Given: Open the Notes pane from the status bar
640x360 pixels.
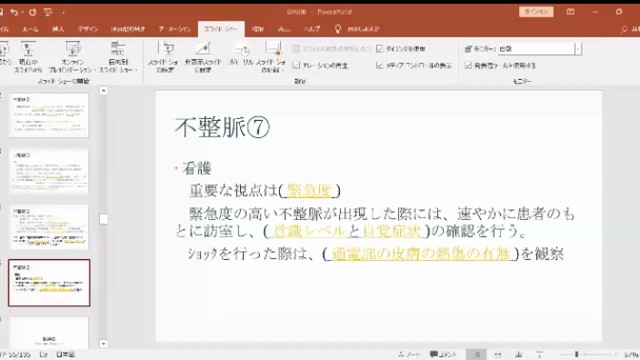Looking at the screenshot, I should pos(409,354).
